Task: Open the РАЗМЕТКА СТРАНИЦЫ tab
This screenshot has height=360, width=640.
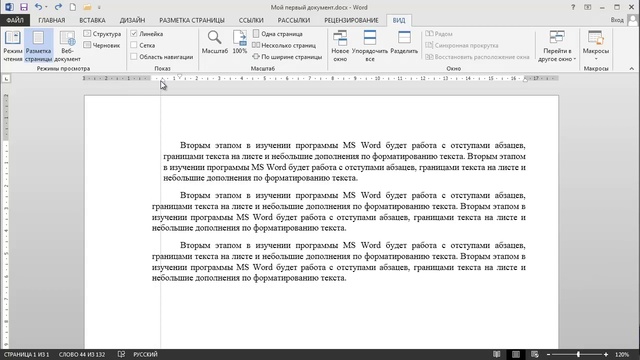Action: (x=192, y=20)
